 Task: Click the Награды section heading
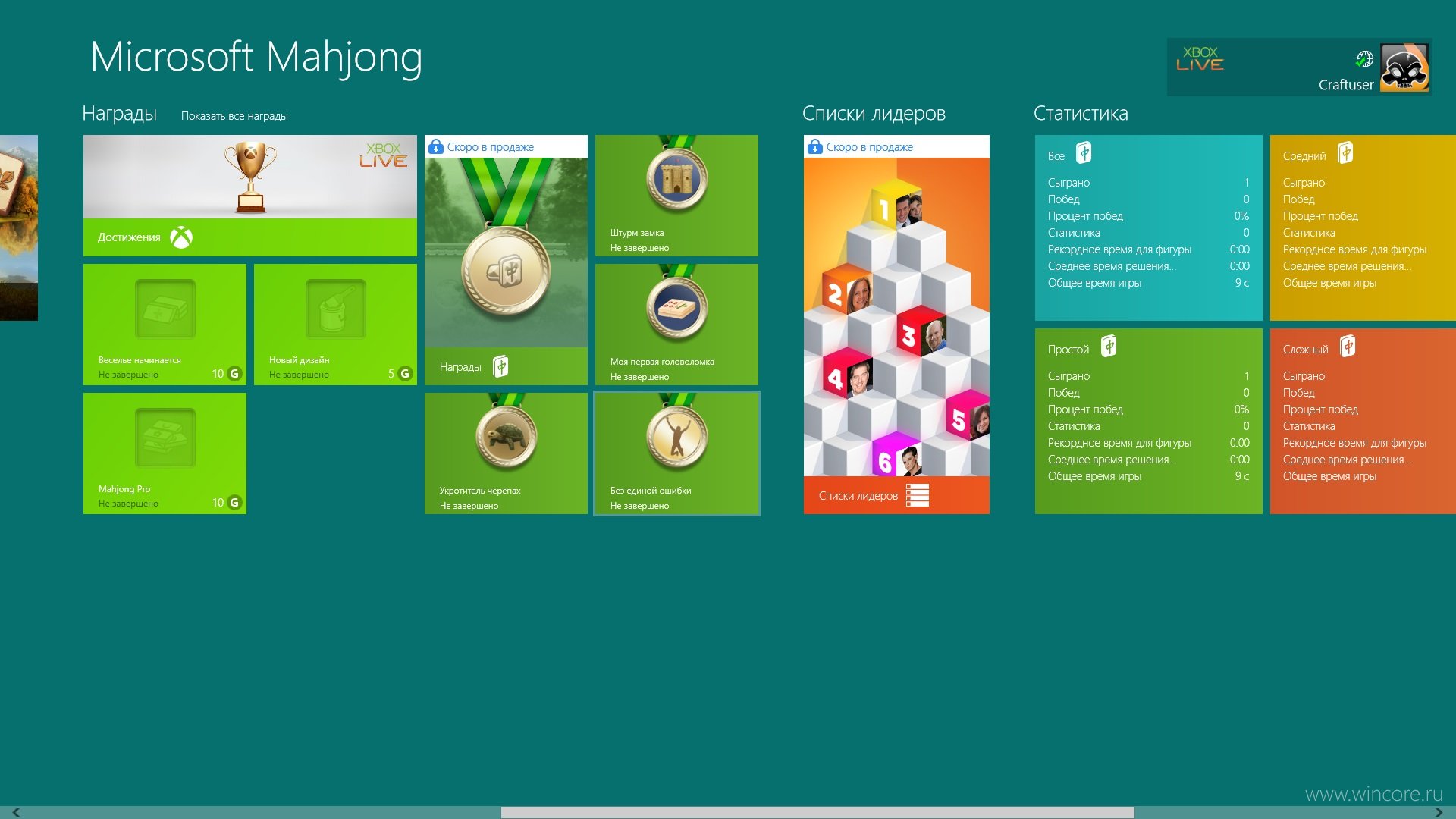pyautogui.click(x=119, y=114)
